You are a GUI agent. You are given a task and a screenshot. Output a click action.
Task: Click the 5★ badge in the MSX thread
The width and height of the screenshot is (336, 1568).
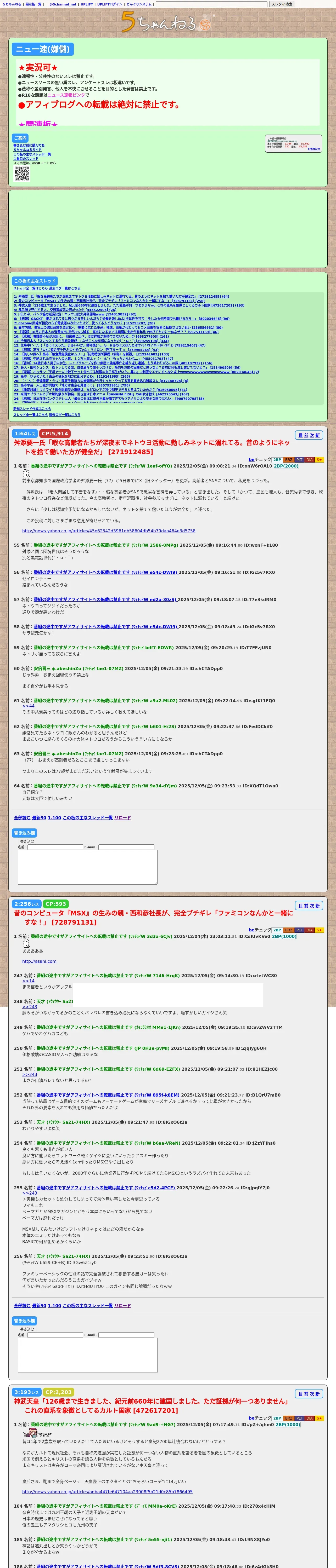[319, 930]
